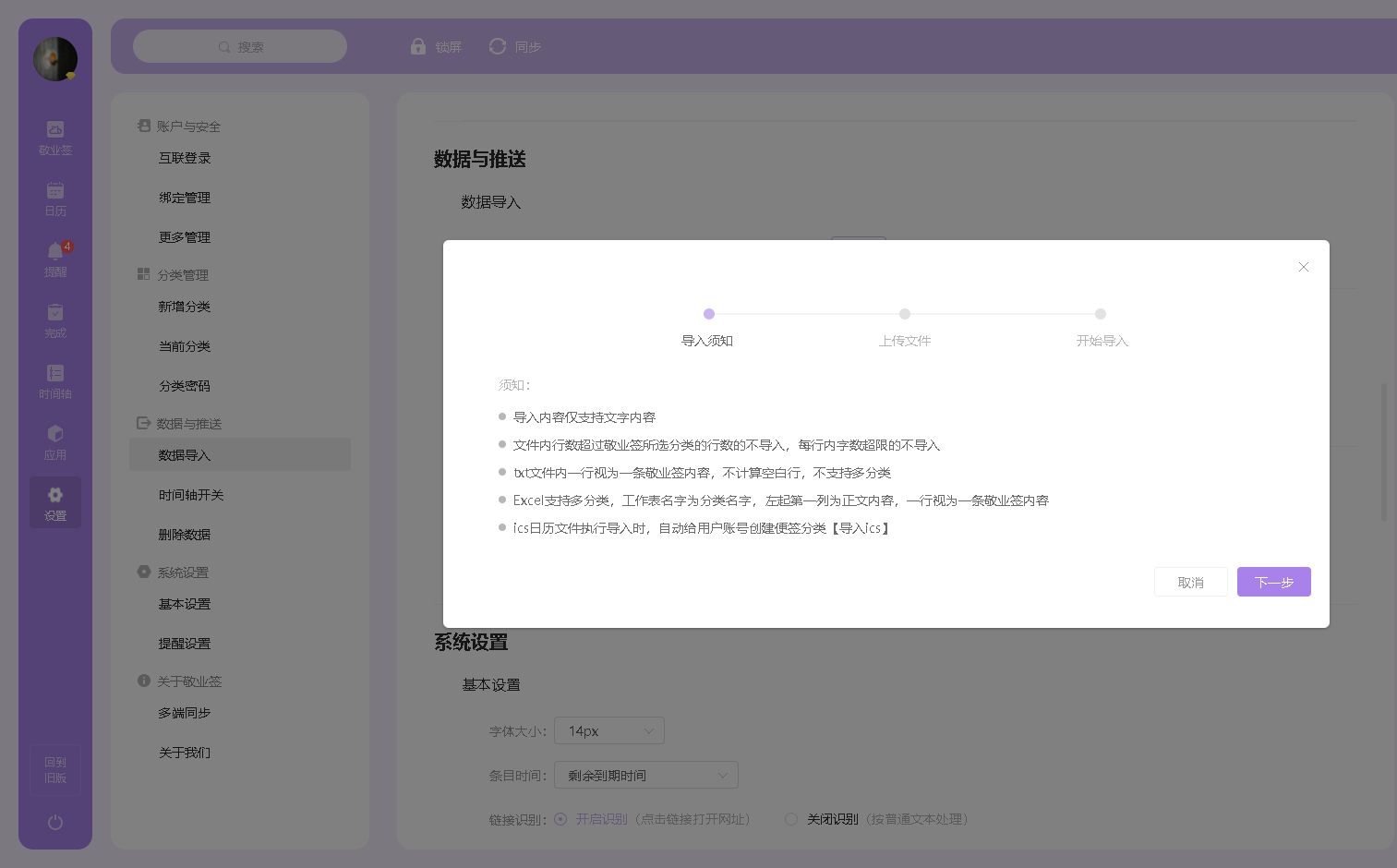
Task: Open 新增分类 settings item
Action: click(x=185, y=307)
